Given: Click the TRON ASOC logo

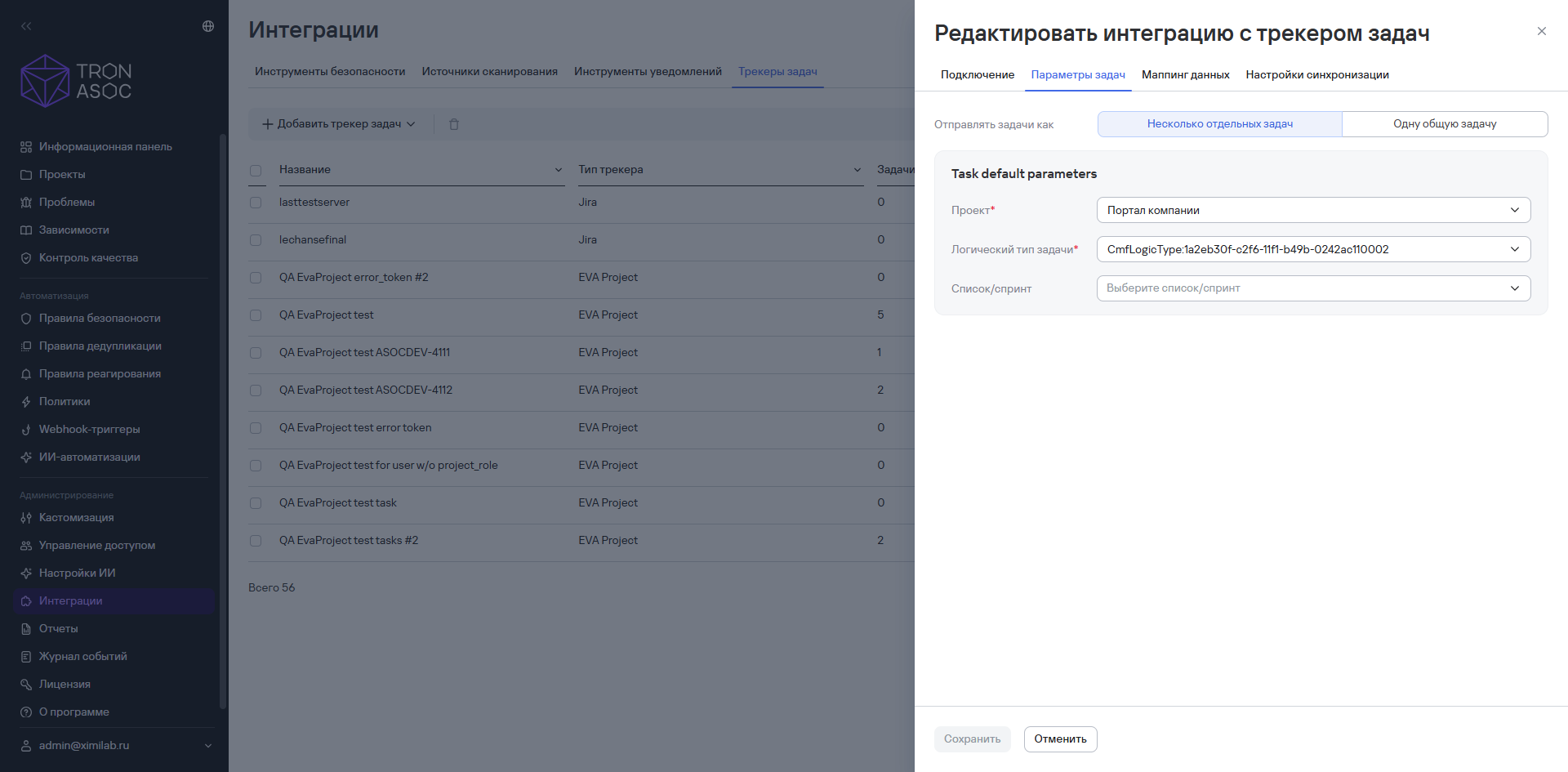Looking at the screenshot, I should [76, 81].
